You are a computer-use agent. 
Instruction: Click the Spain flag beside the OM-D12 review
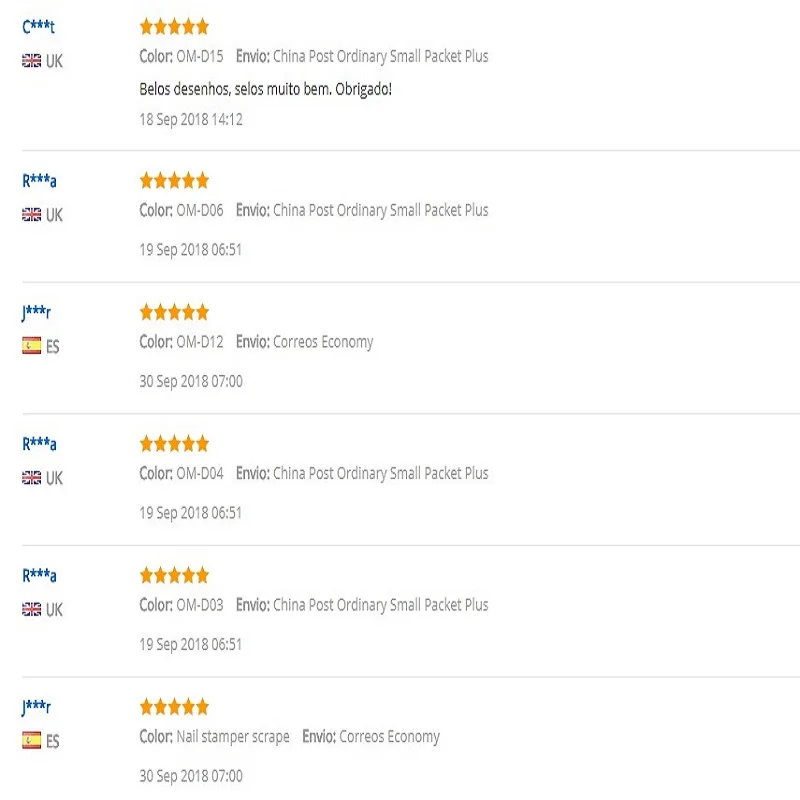pos(32,346)
